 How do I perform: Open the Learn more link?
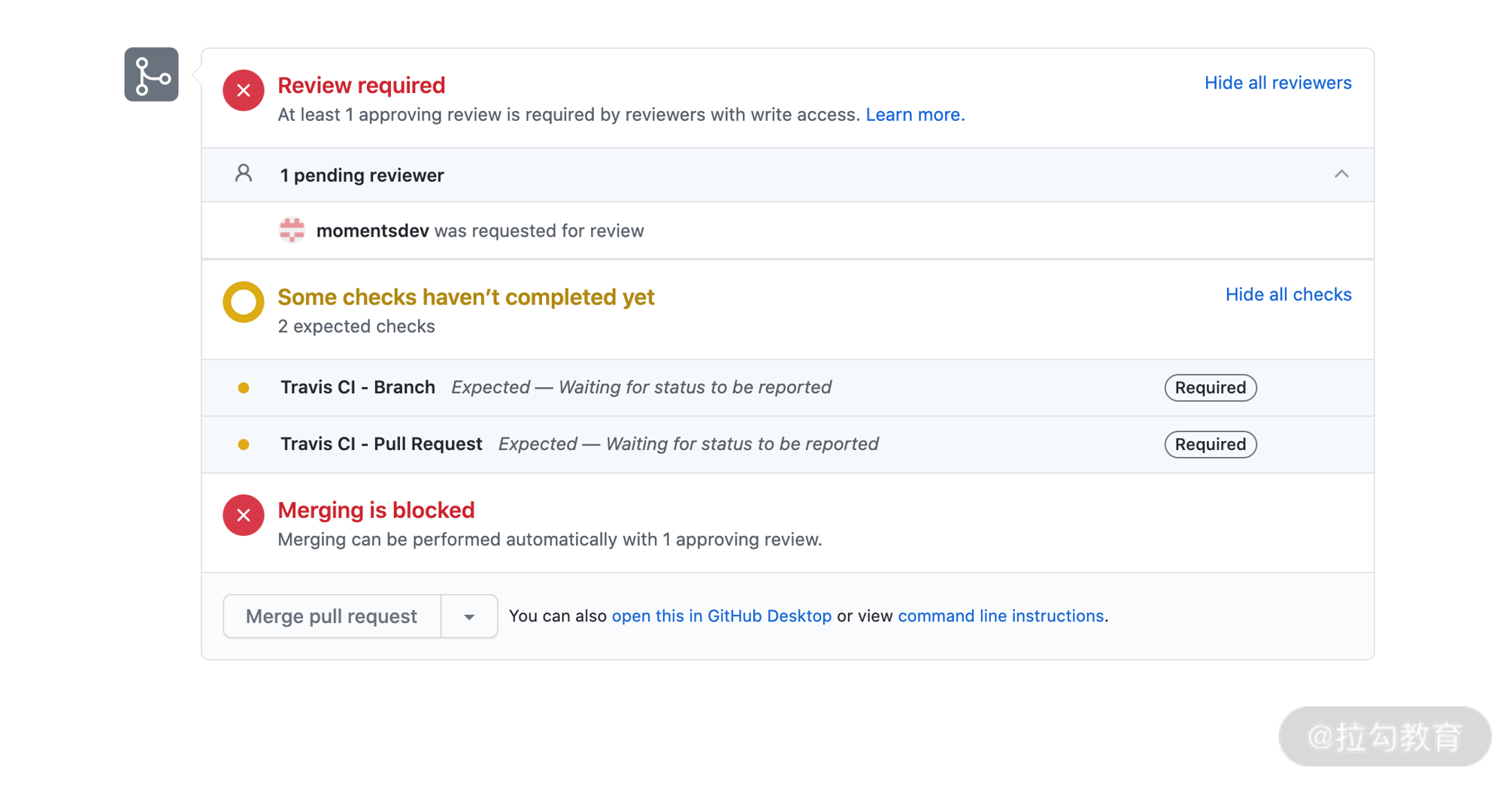(x=914, y=114)
